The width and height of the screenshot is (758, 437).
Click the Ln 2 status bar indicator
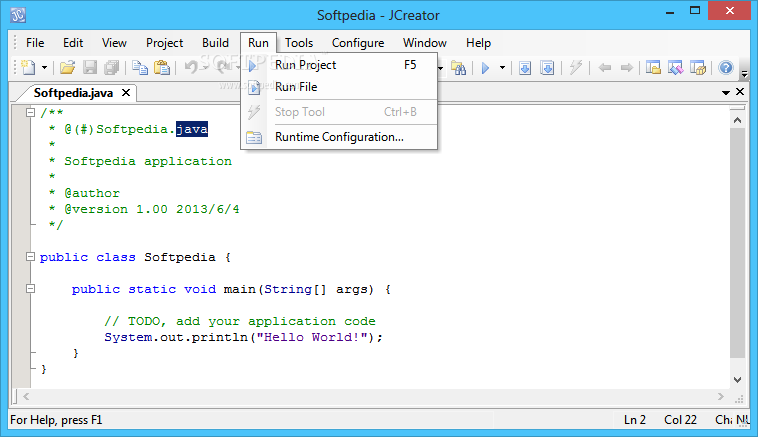click(635, 420)
